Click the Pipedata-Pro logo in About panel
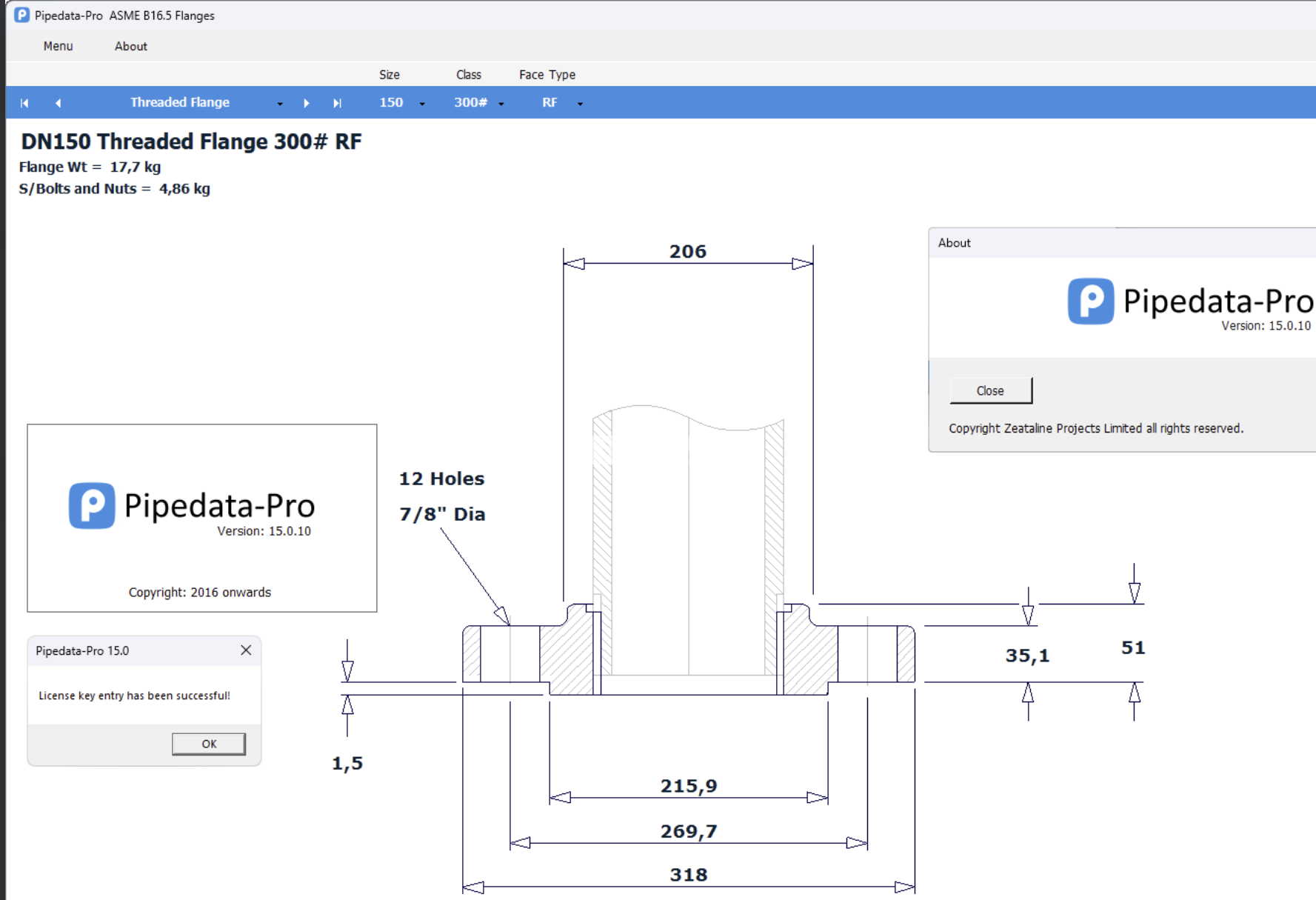Viewport: 1316px width, 900px height. [1090, 301]
